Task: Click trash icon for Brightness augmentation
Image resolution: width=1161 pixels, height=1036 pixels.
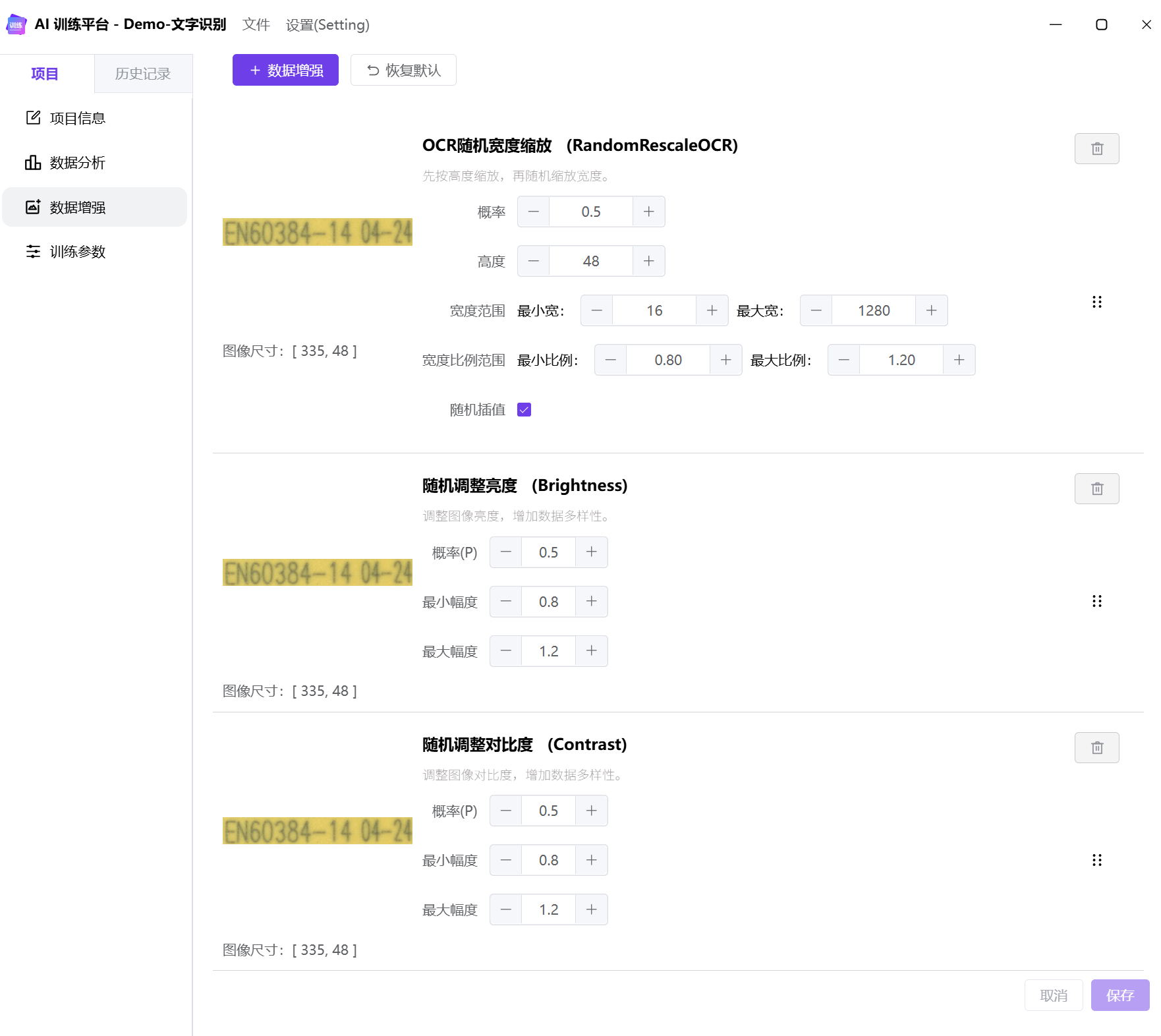Action: (1096, 488)
